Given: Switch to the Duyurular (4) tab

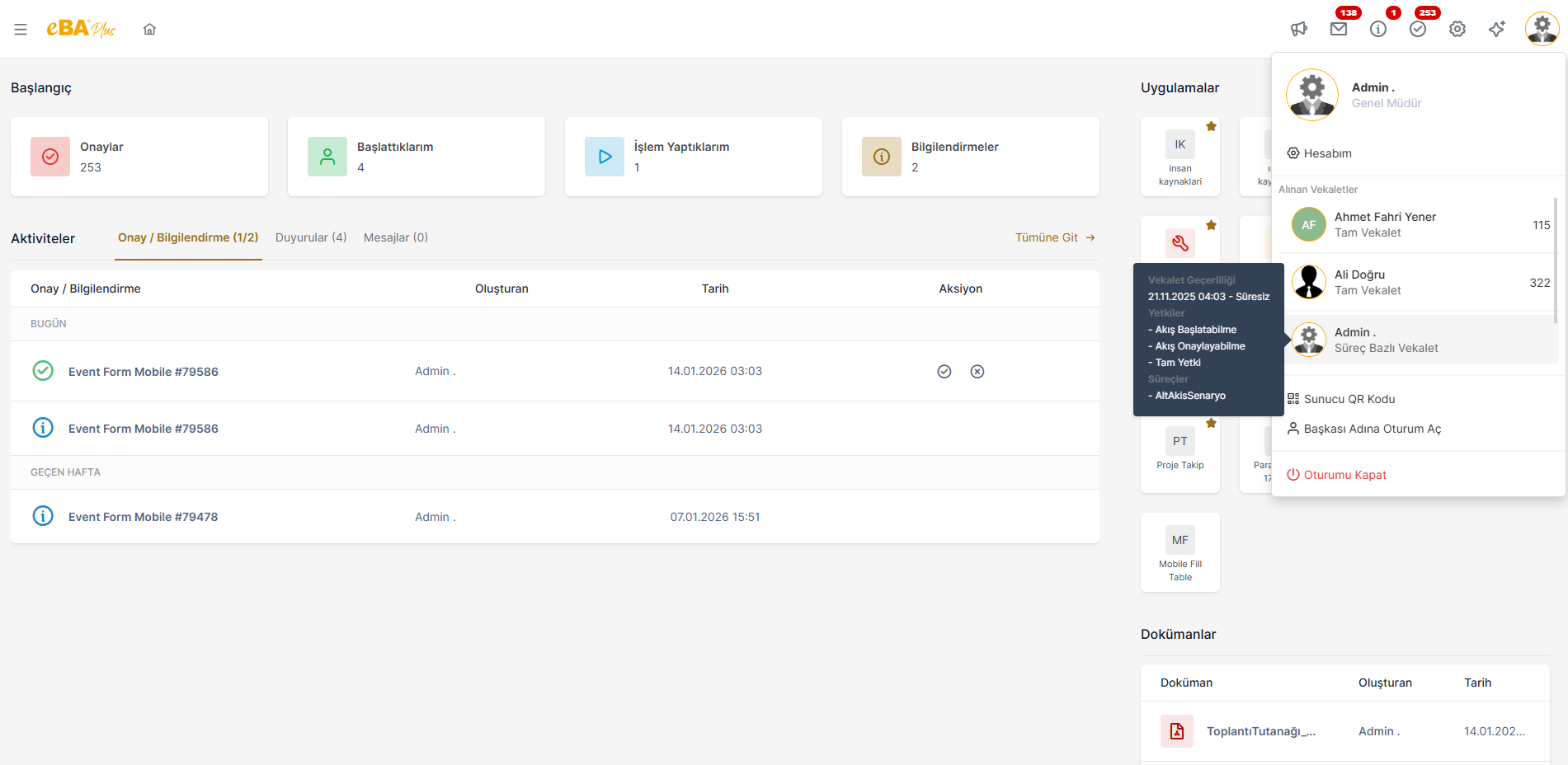Looking at the screenshot, I should pos(311,237).
